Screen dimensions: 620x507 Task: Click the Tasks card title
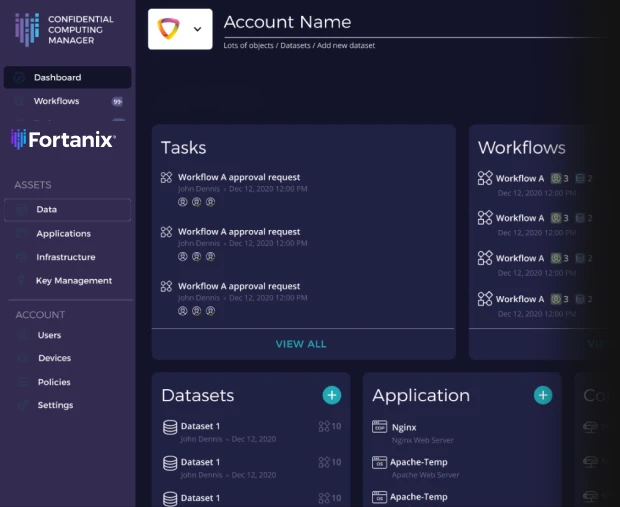[183, 148]
